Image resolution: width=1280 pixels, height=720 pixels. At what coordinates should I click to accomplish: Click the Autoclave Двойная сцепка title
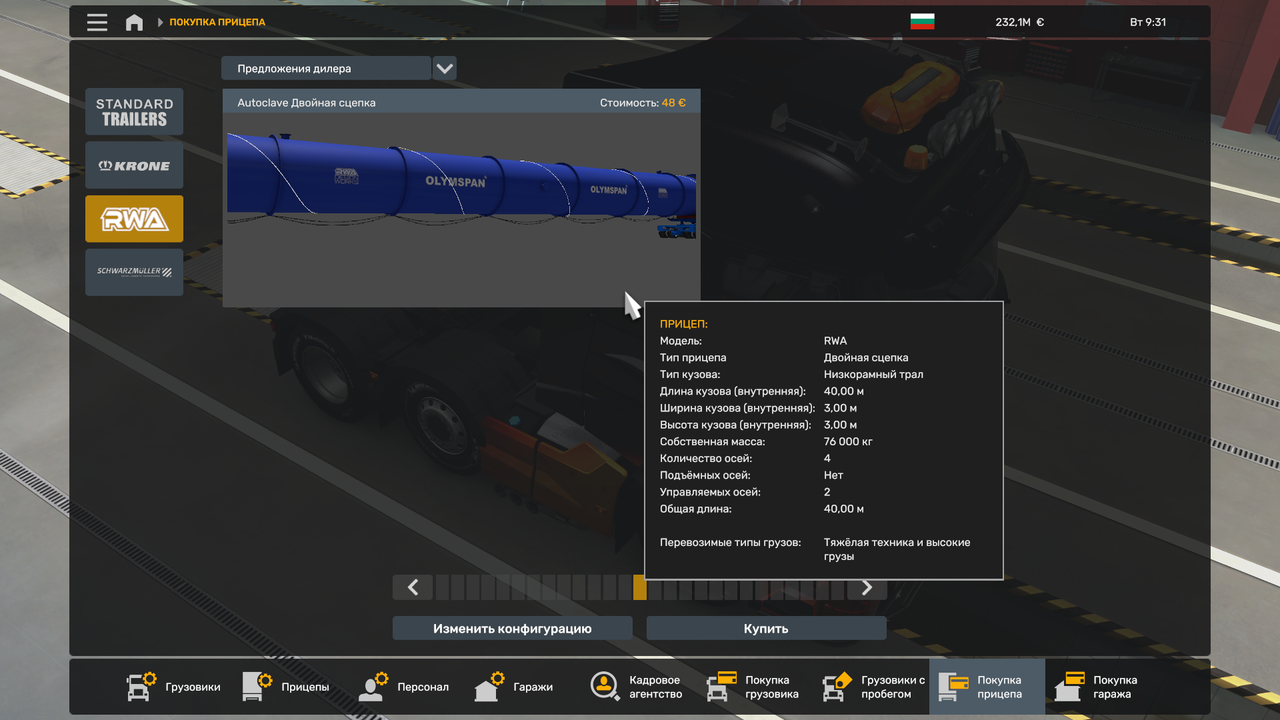click(x=306, y=103)
